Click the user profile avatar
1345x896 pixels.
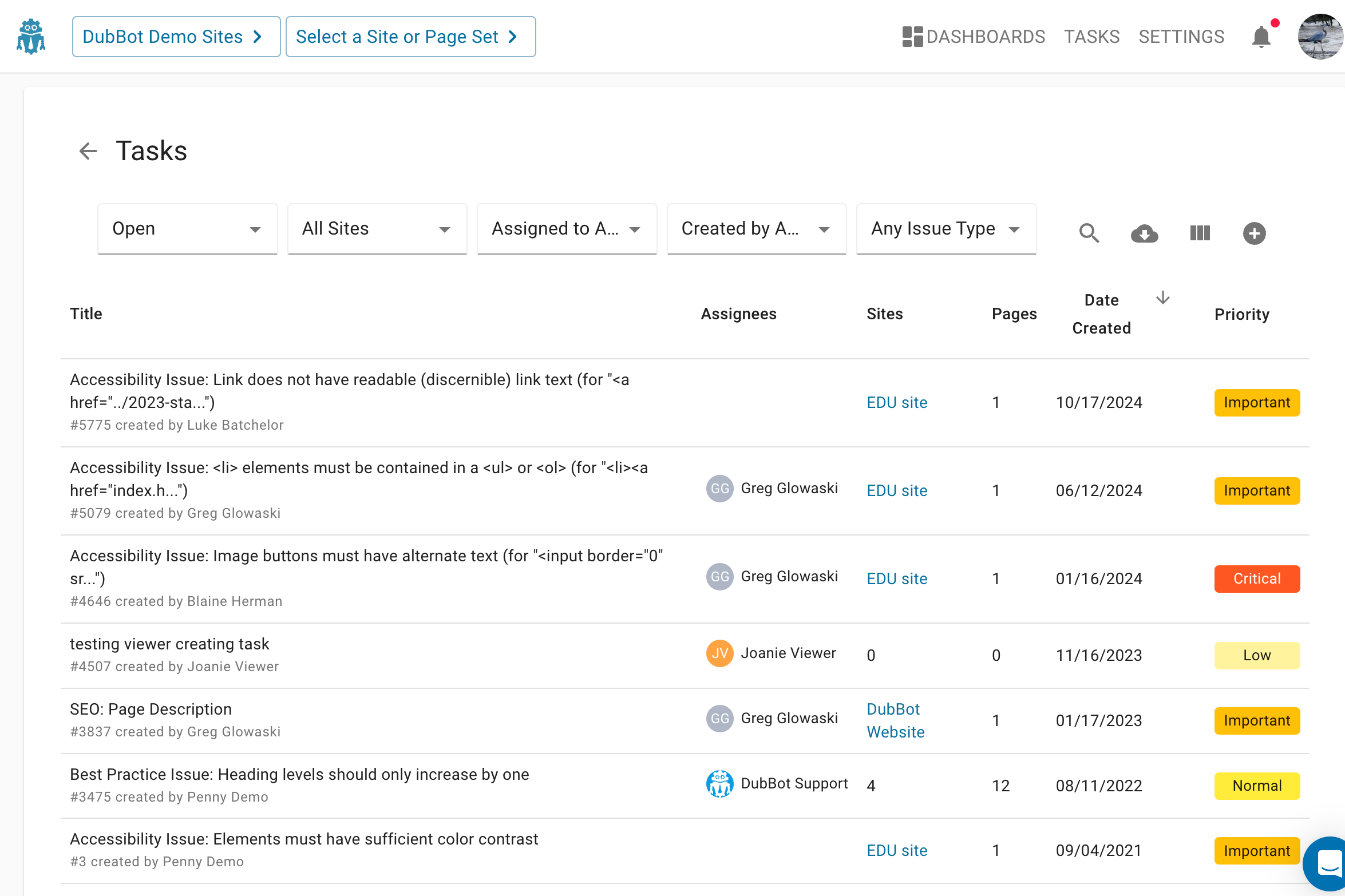click(x=1320, y=37)
